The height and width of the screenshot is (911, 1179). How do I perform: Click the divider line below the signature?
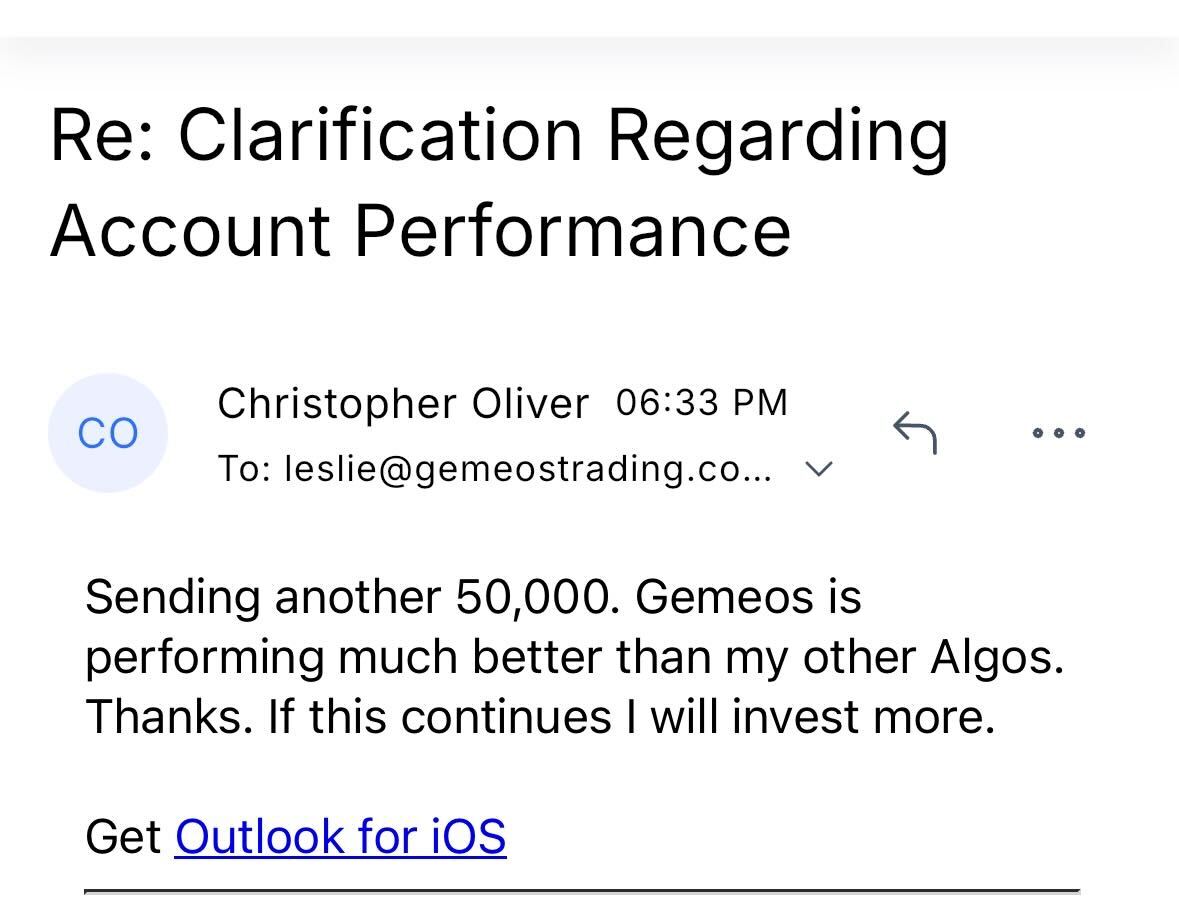click(582, 889)
